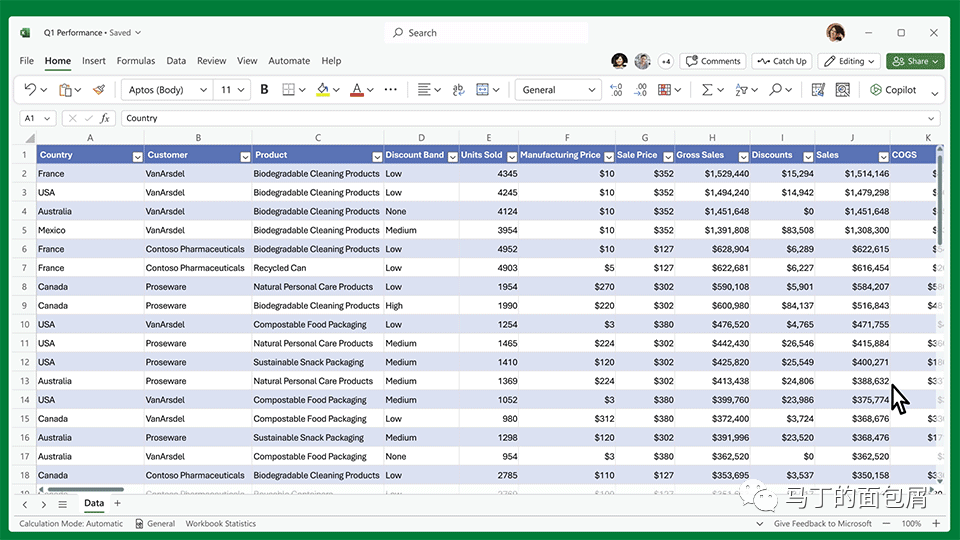Expand the formula bar chevron
The width and height of the screenshot is (960, 540).
931,118
